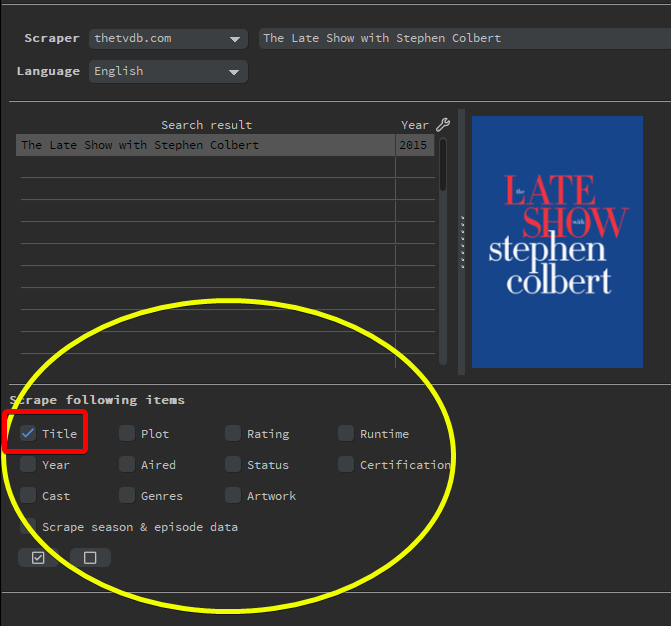671x626 pixels.
Task: Click the search field with The Late Show title
Action: pos(465,39)
